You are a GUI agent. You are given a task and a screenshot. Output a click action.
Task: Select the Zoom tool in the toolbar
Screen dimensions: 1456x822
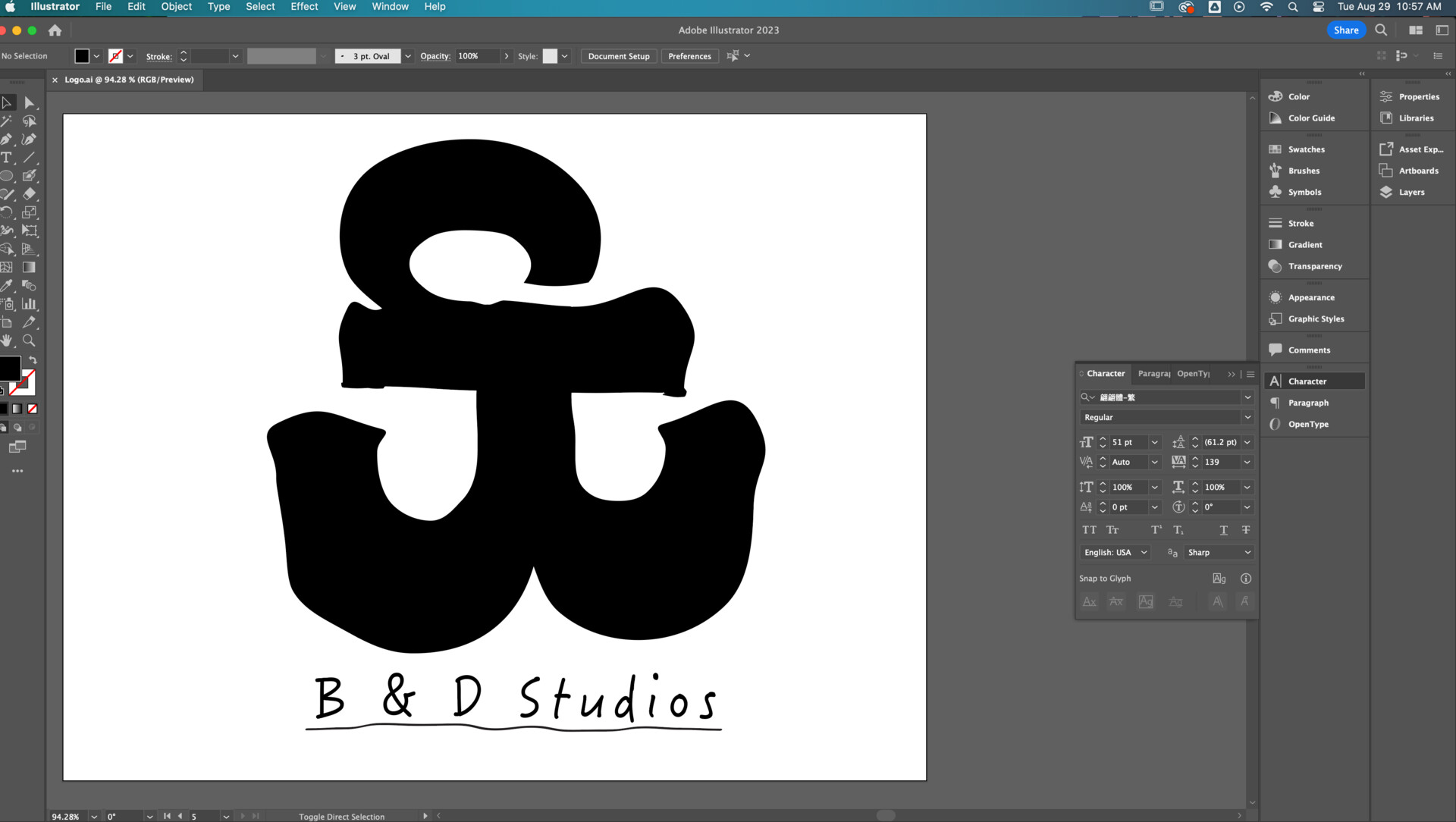coord(30,340)
